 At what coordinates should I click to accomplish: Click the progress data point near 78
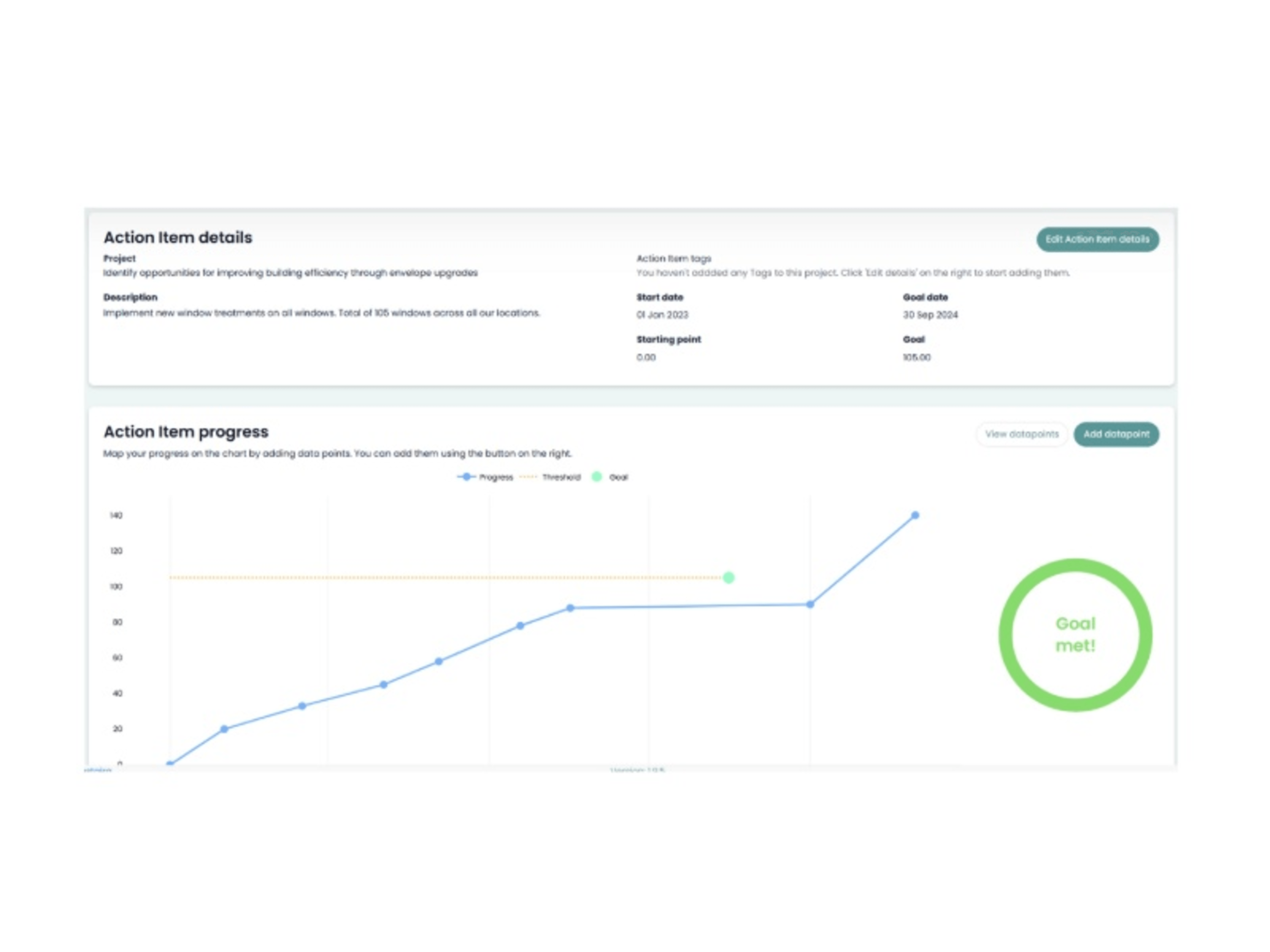pos(519,626)
